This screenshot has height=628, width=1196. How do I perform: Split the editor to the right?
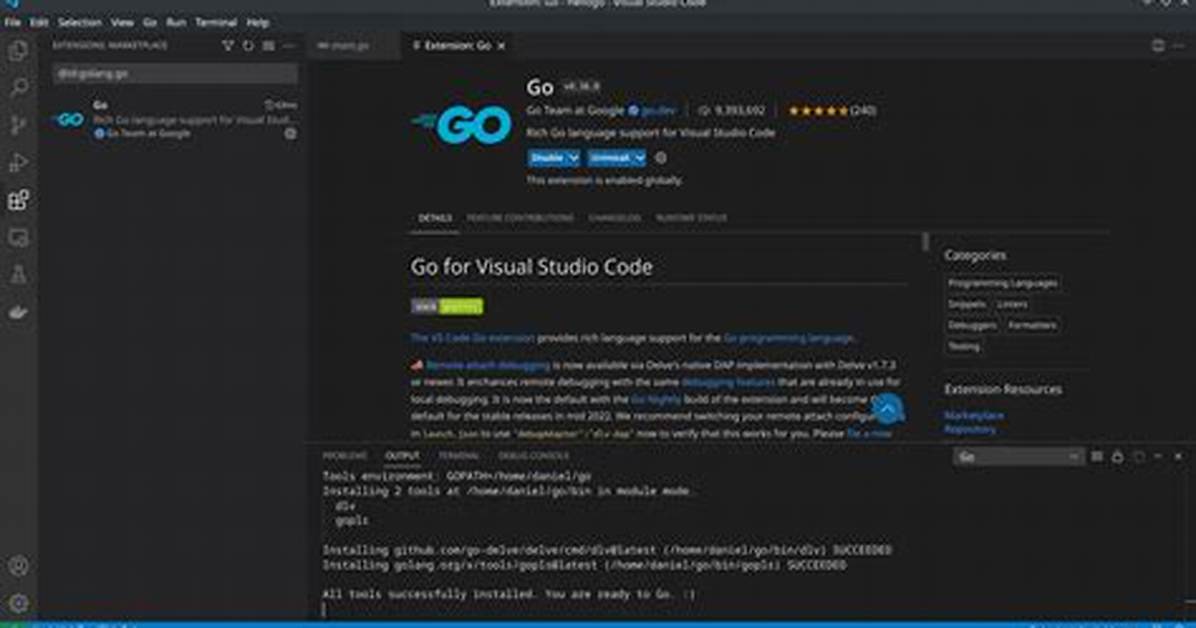click(x=1158, y=46)
